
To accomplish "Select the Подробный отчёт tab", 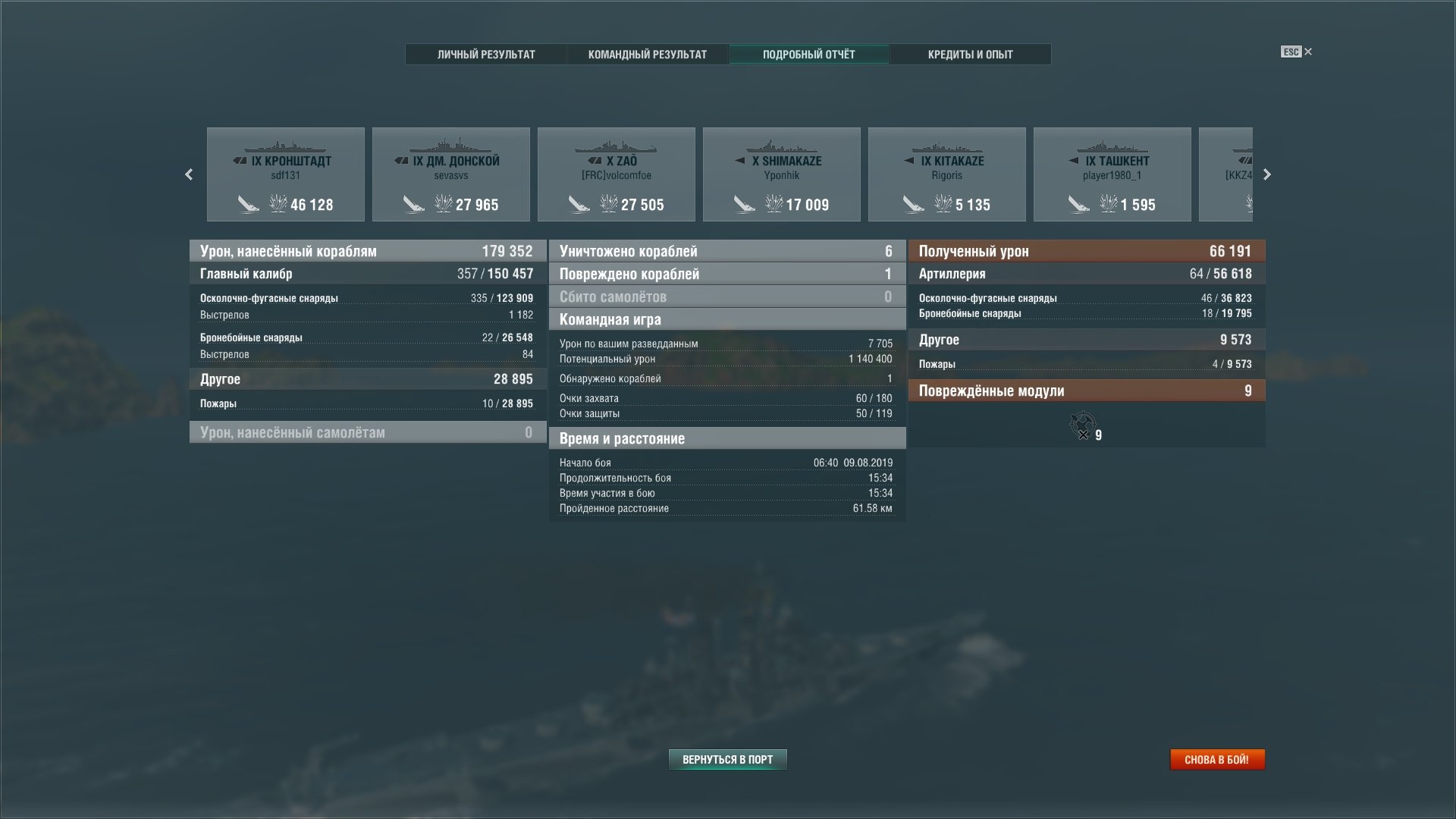I will [809, 55].
